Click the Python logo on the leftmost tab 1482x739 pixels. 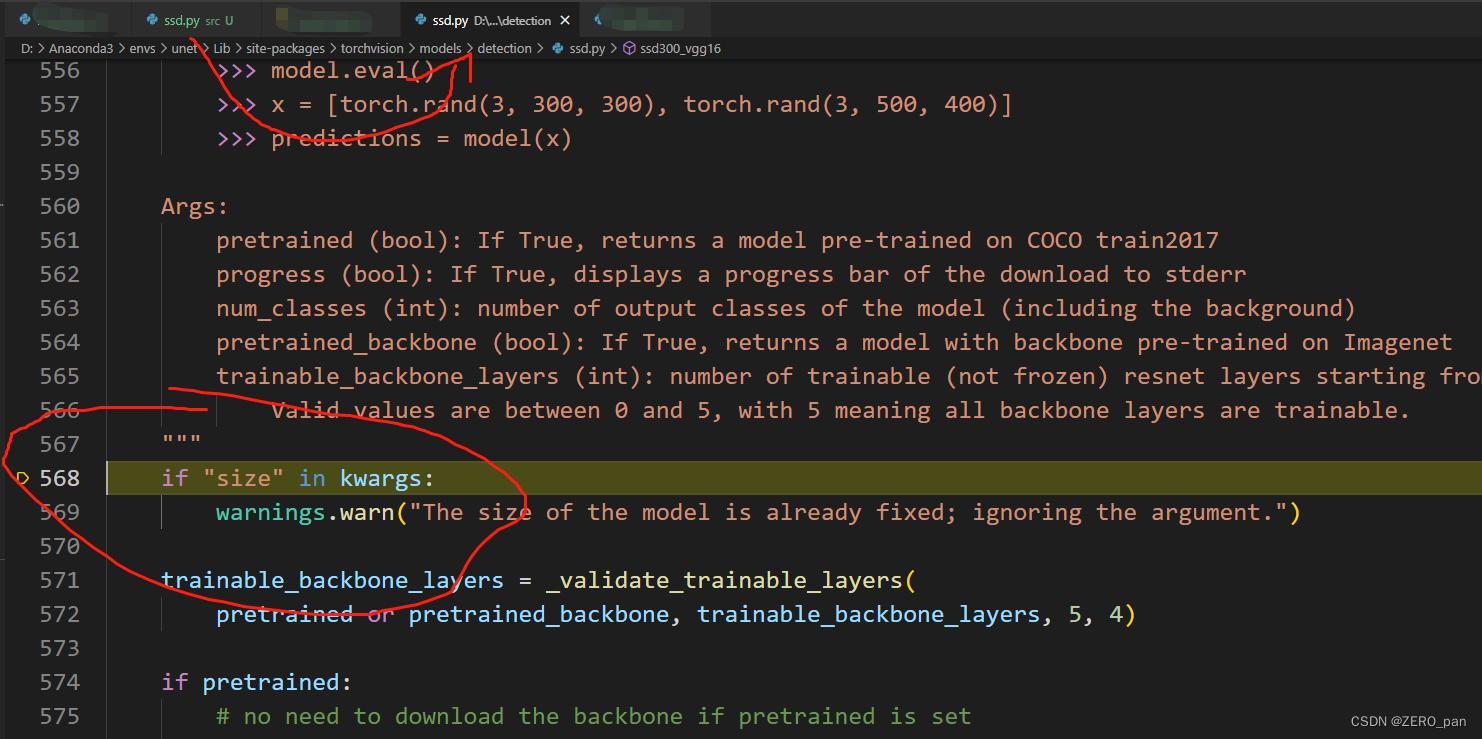pyautogui.click(x=23, y=20)
